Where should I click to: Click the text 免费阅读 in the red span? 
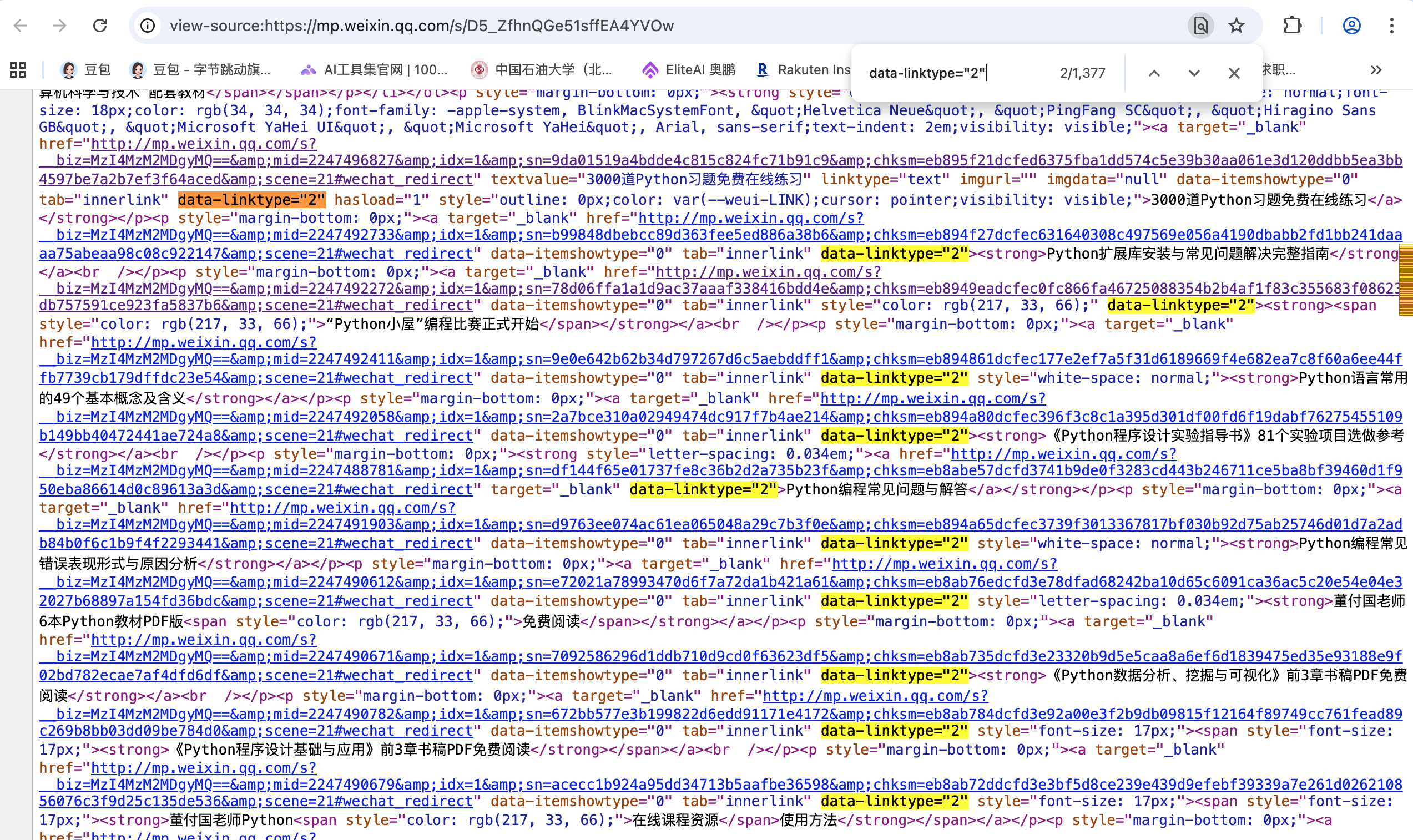click(x=551, y=621)
